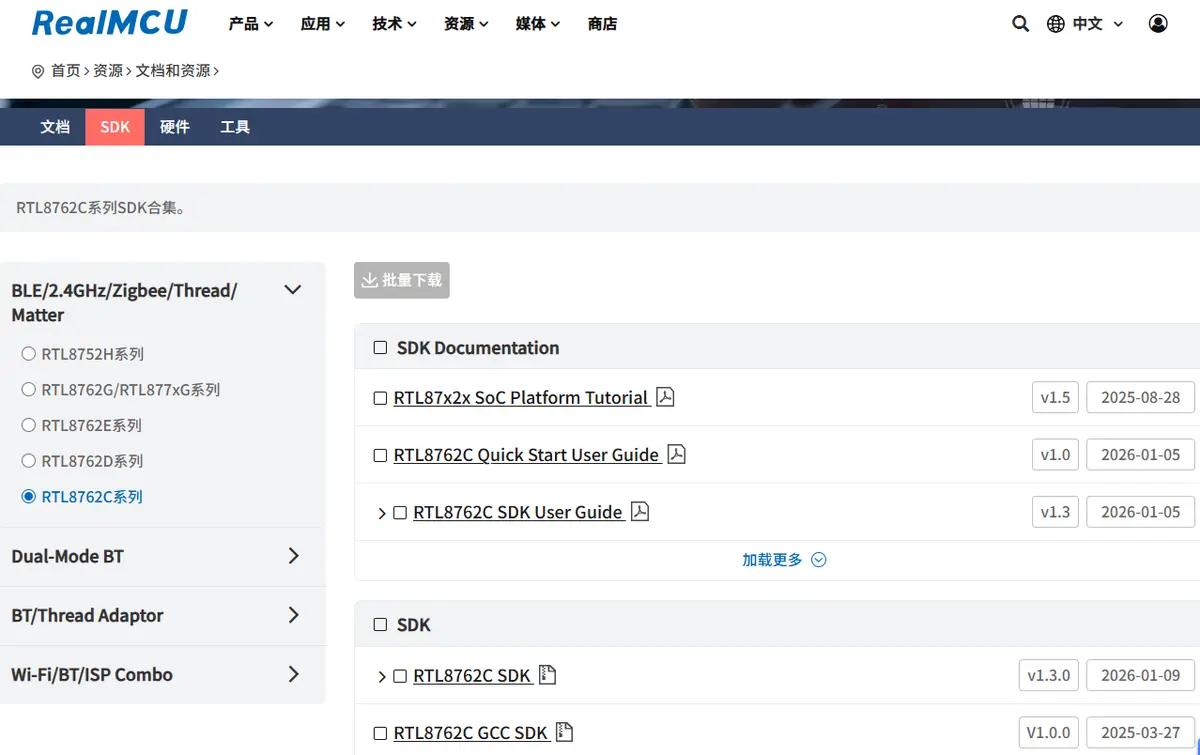This screenshot has width=1200, height=755.
Task: Open the 技术 dropdown menu
Action: tap(395, 23)
